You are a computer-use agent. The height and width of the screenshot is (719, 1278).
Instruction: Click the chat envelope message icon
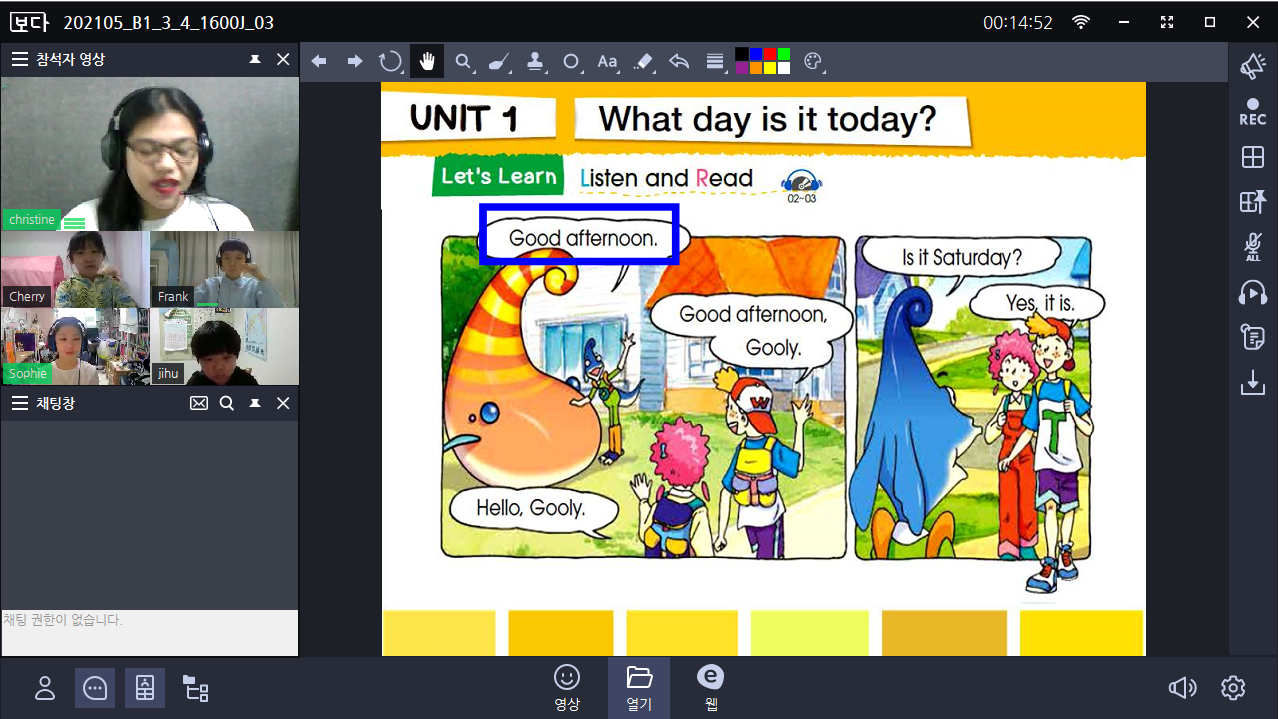[199, 403]
